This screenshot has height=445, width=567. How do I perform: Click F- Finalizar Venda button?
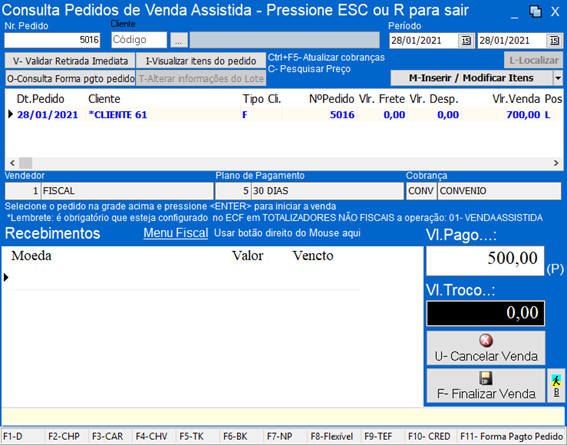pyautogui.click(x=486, y=385)
